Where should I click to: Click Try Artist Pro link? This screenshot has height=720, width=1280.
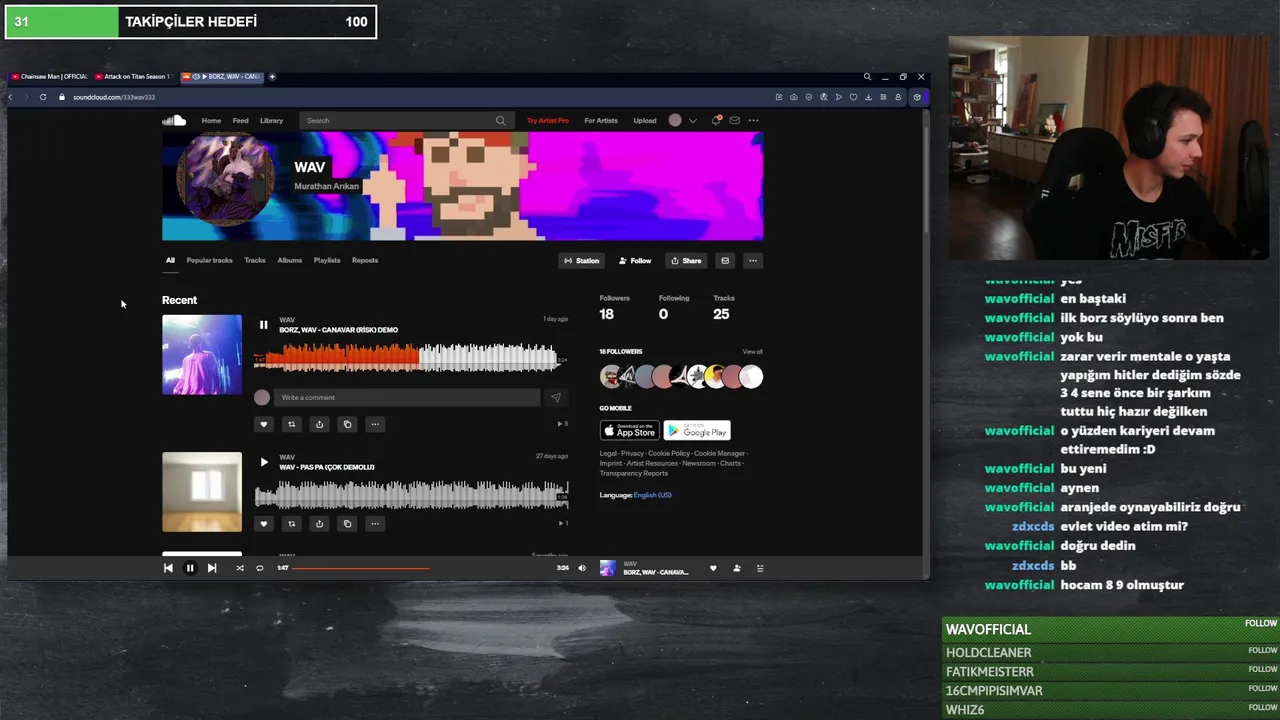548,120
